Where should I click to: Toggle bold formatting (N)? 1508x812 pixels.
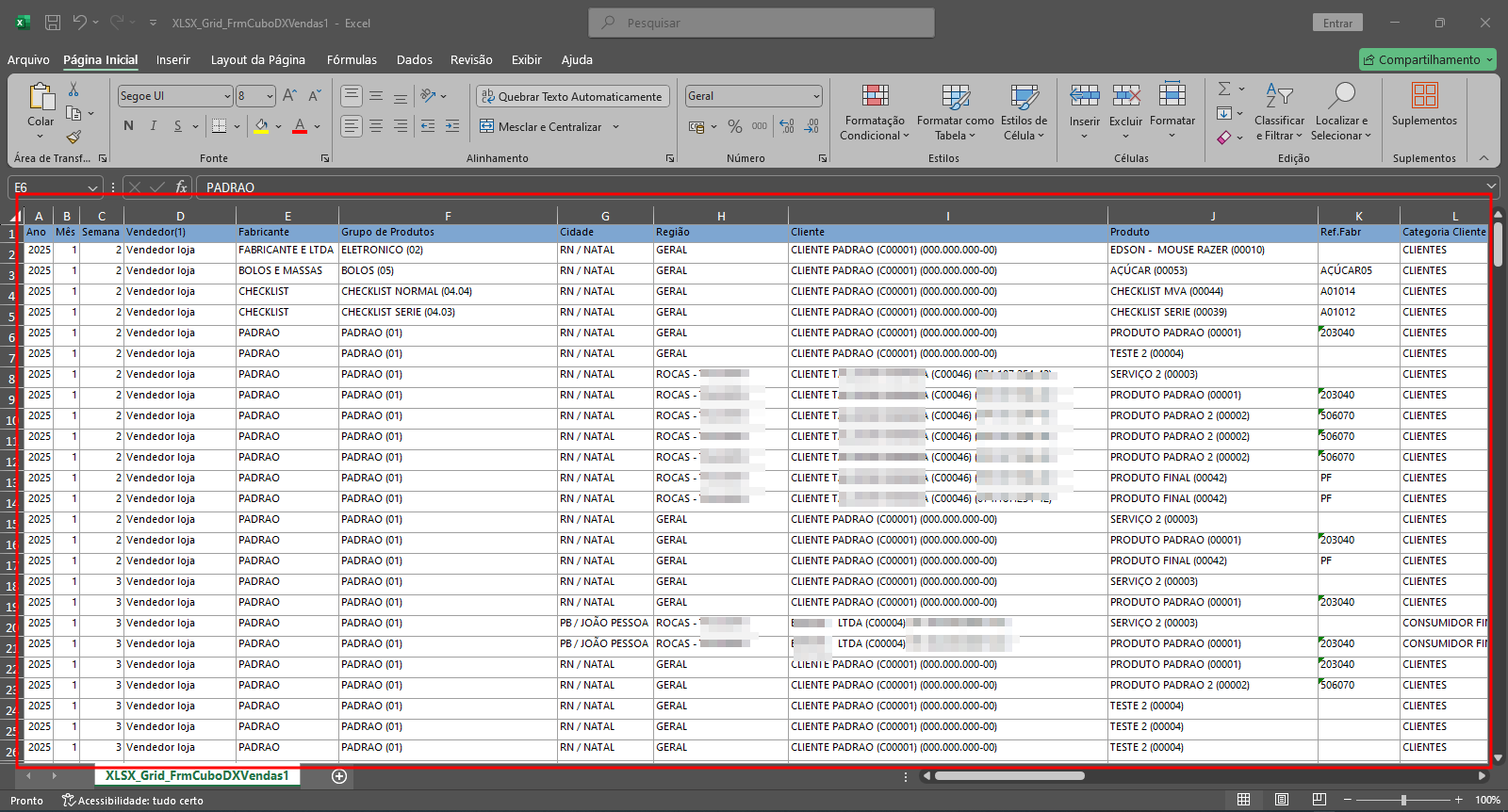click(x=129, y=126)
